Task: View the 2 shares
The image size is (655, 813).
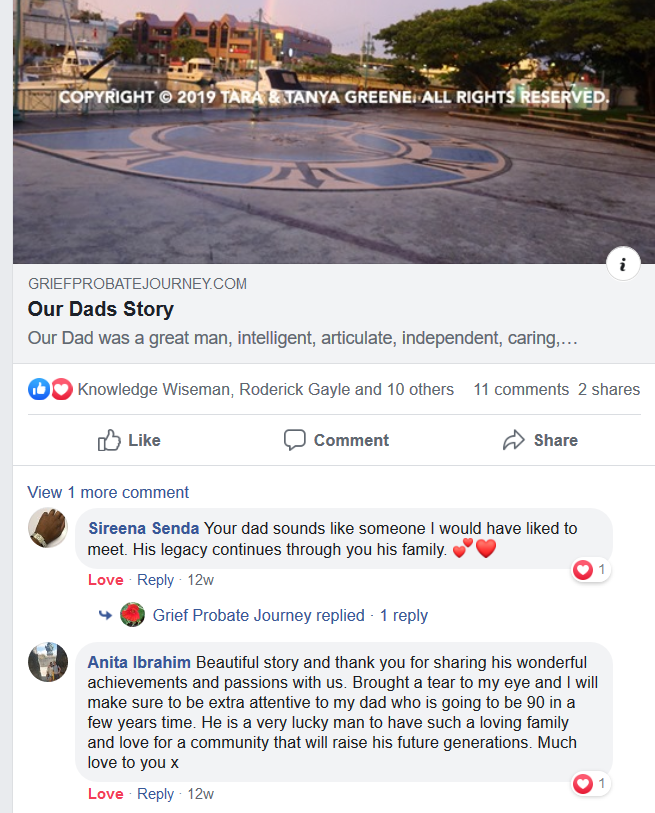Action: click(609, 389)
